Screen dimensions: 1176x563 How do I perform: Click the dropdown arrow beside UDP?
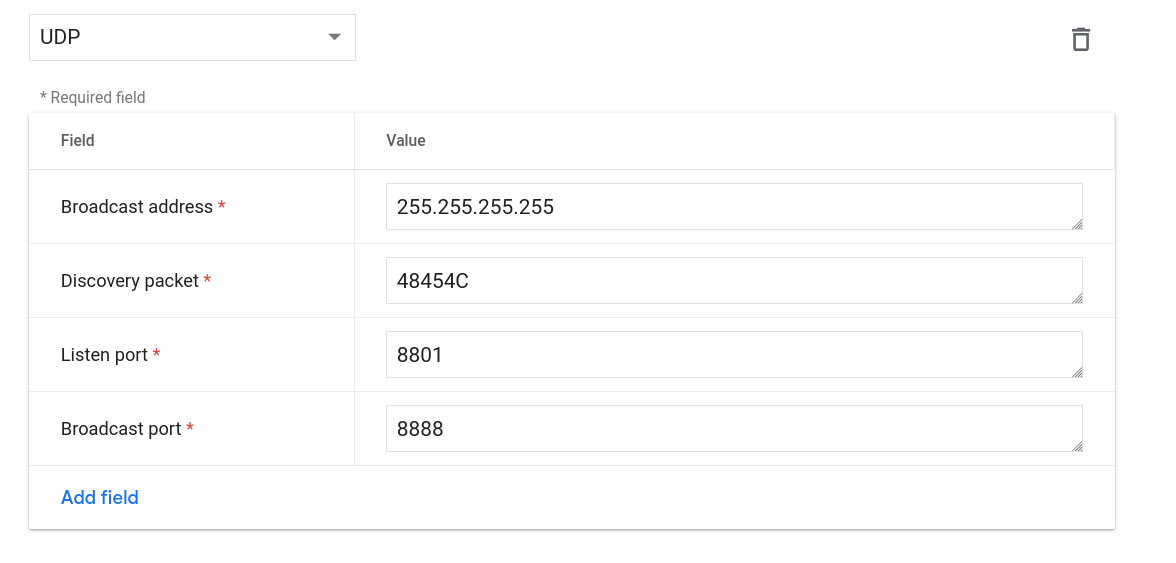pyautogui.click(x=334, y=37)
